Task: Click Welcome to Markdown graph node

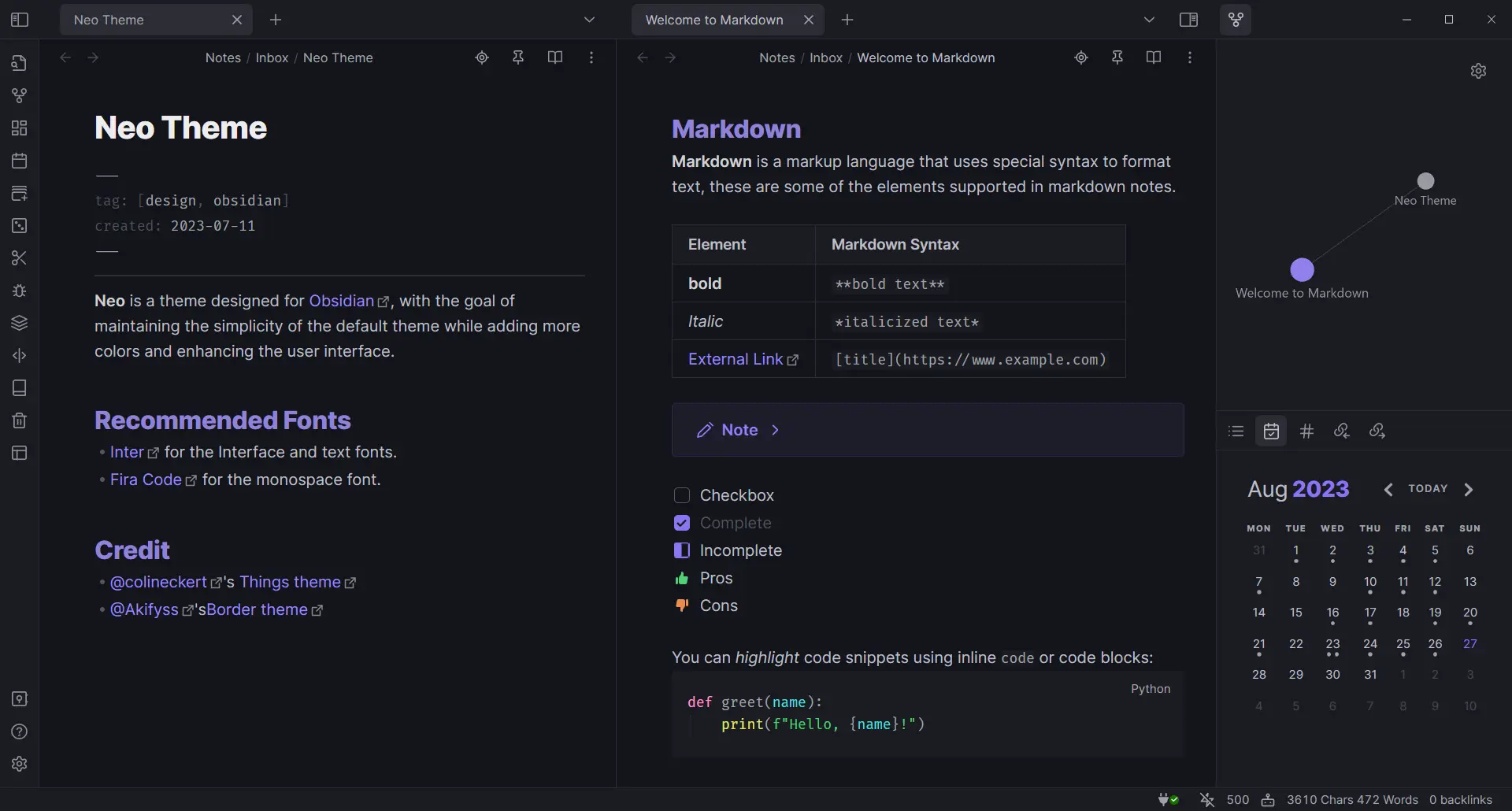Action: coord(1303,270)
